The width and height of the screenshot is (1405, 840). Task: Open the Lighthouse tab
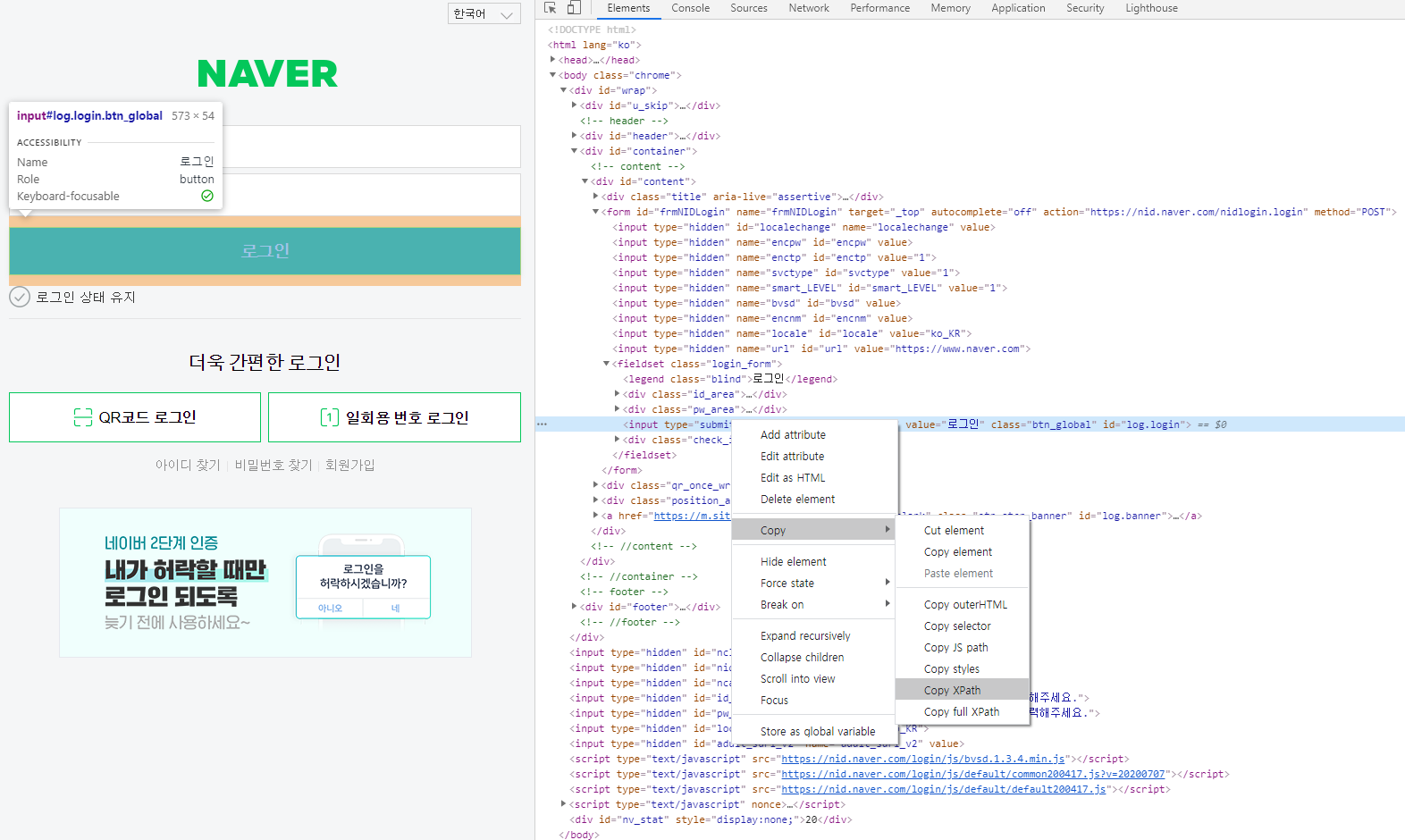coord(1152,8)
